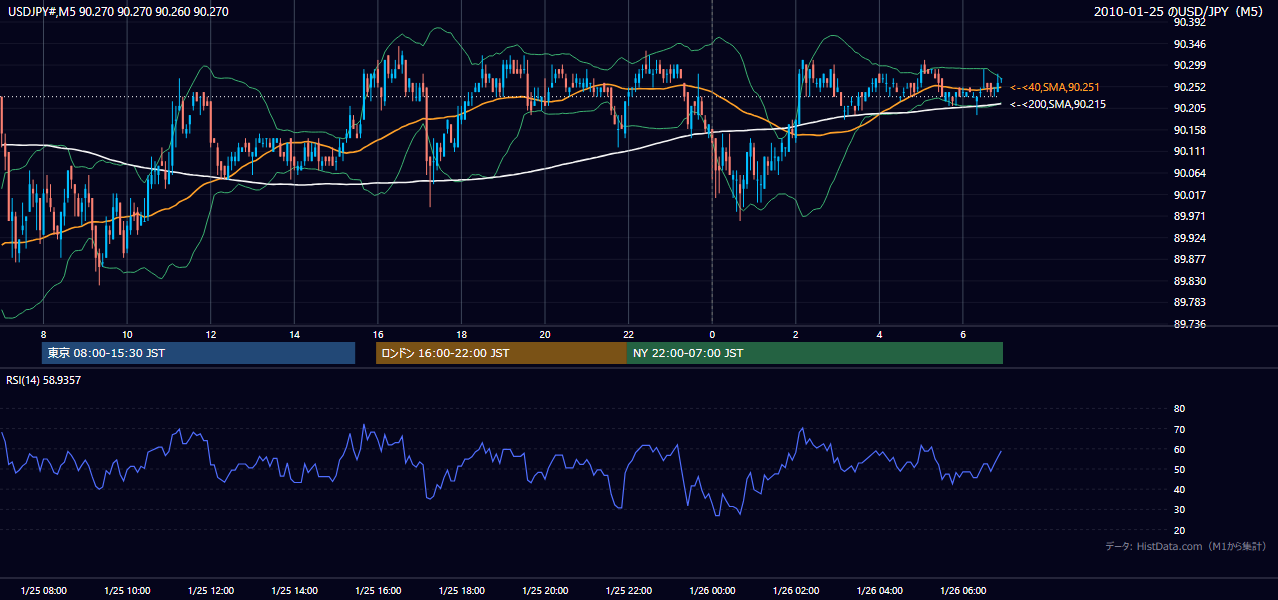Select the NY 22:00-07:00 JST session bar
Screen dimensions: 1278x600
[x=815, y=353]
